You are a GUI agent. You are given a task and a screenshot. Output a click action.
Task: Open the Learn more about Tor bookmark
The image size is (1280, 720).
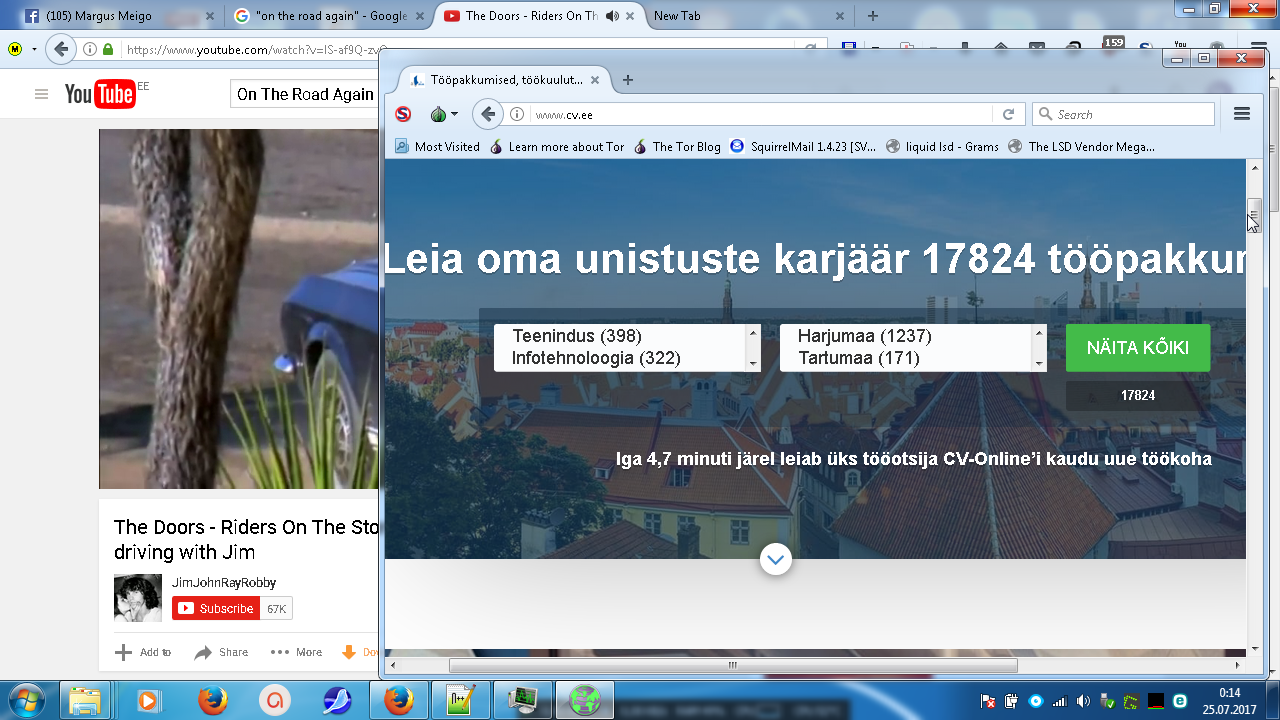tap(557, 146)
